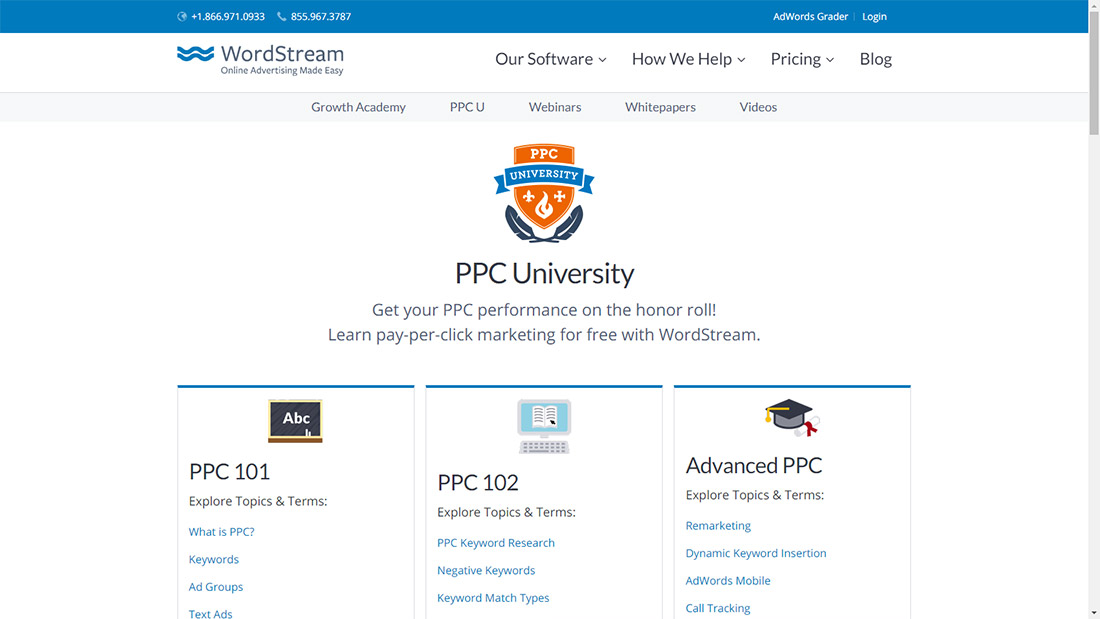Open the Keyword Match Types link
The width and height of the screenshot is (1100, 619).
493,598
